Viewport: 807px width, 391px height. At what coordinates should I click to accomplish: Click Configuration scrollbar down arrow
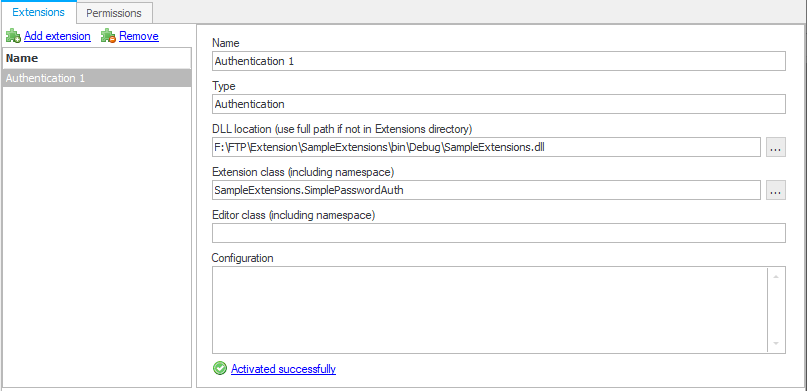(x=776, y=343)
